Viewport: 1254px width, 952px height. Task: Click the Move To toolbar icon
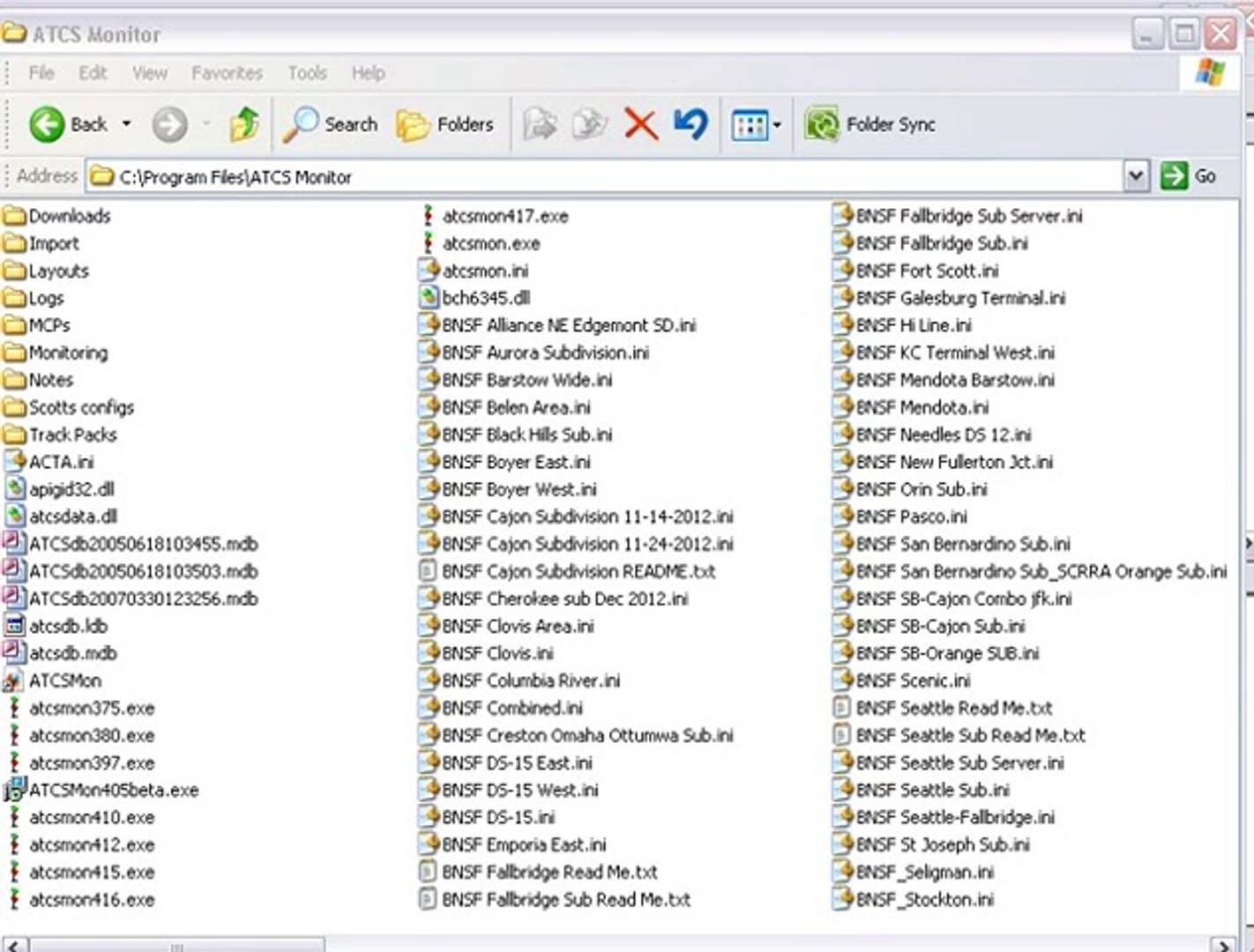point(540,124)
